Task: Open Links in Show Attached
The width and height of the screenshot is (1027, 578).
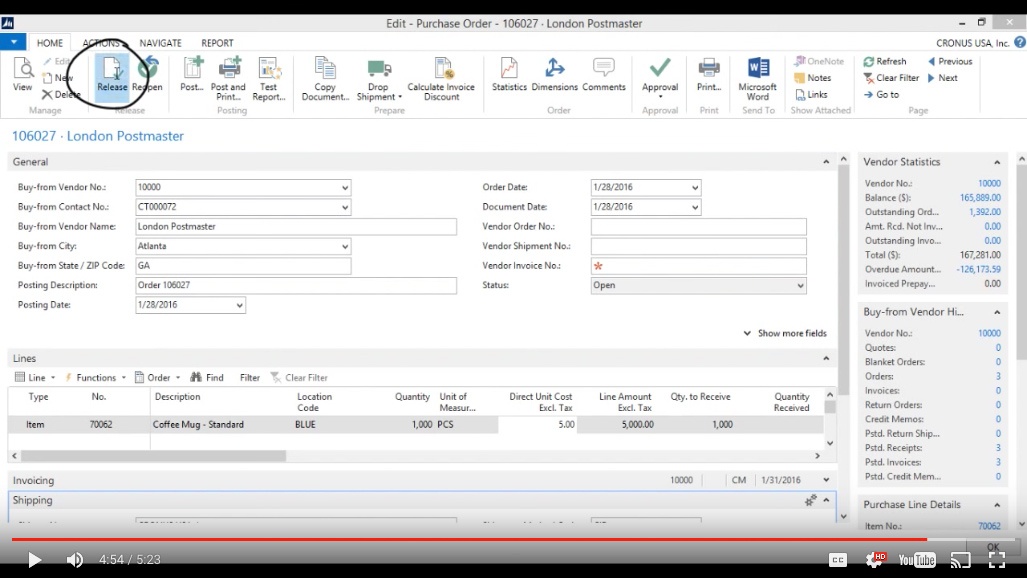Action: click(812, 94)
